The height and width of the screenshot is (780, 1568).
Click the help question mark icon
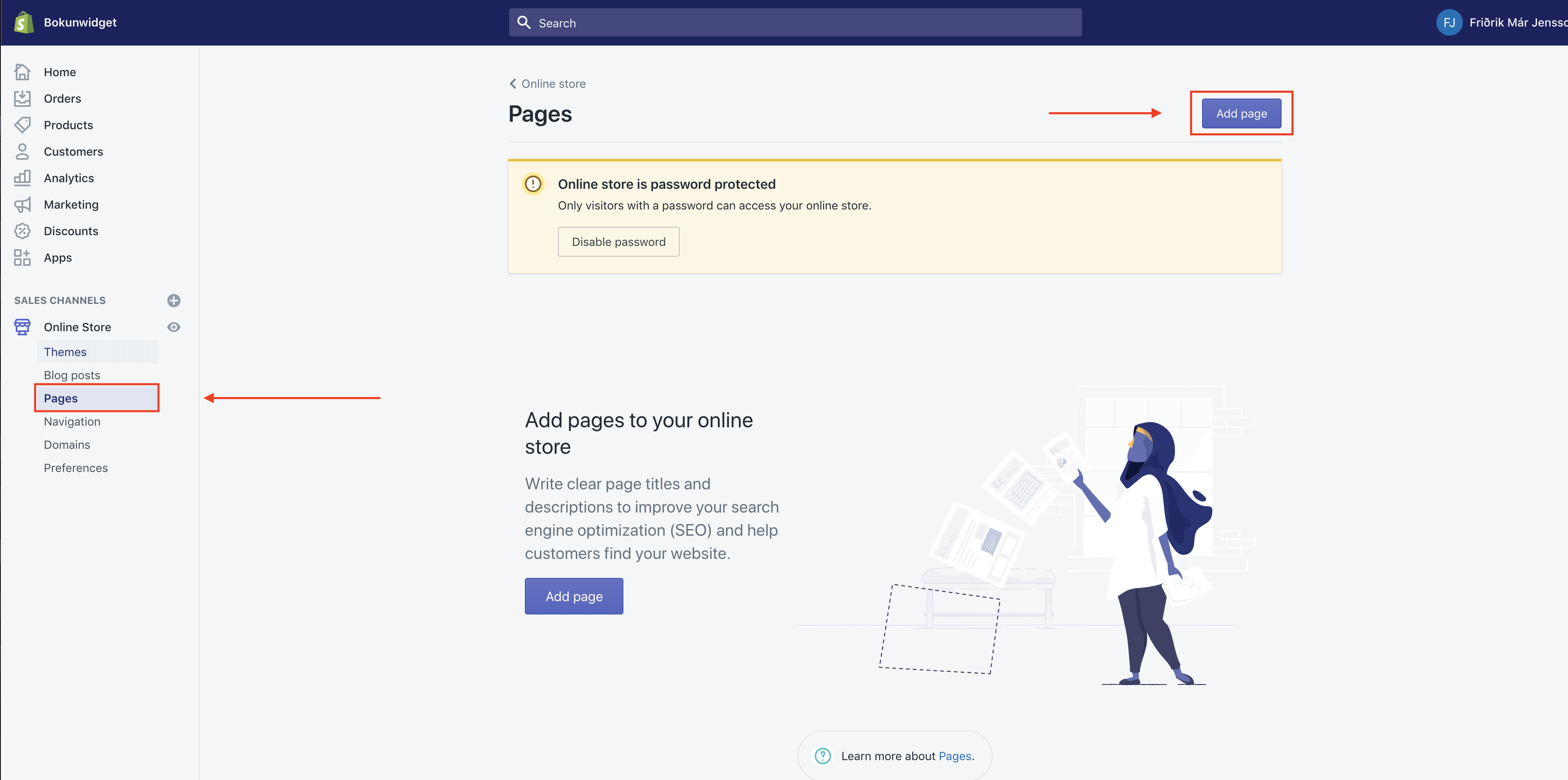pyautogui.click(x=822, y=756)
